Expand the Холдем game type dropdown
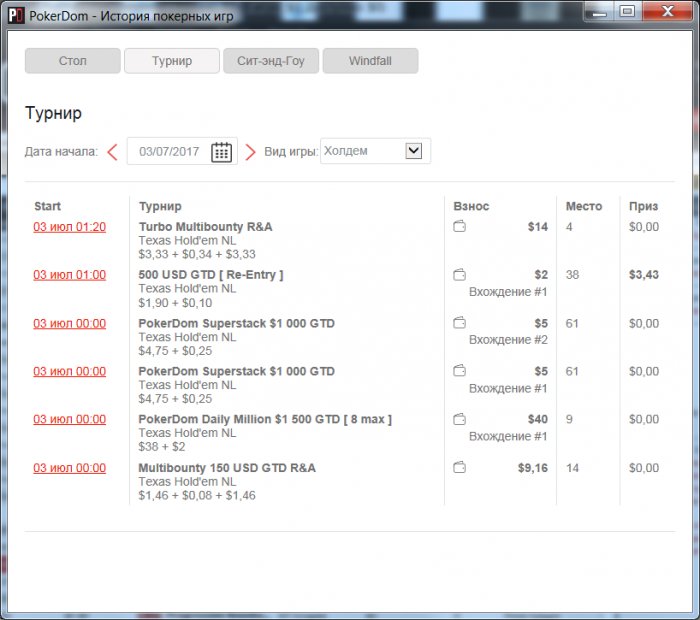 pos(375,151)
